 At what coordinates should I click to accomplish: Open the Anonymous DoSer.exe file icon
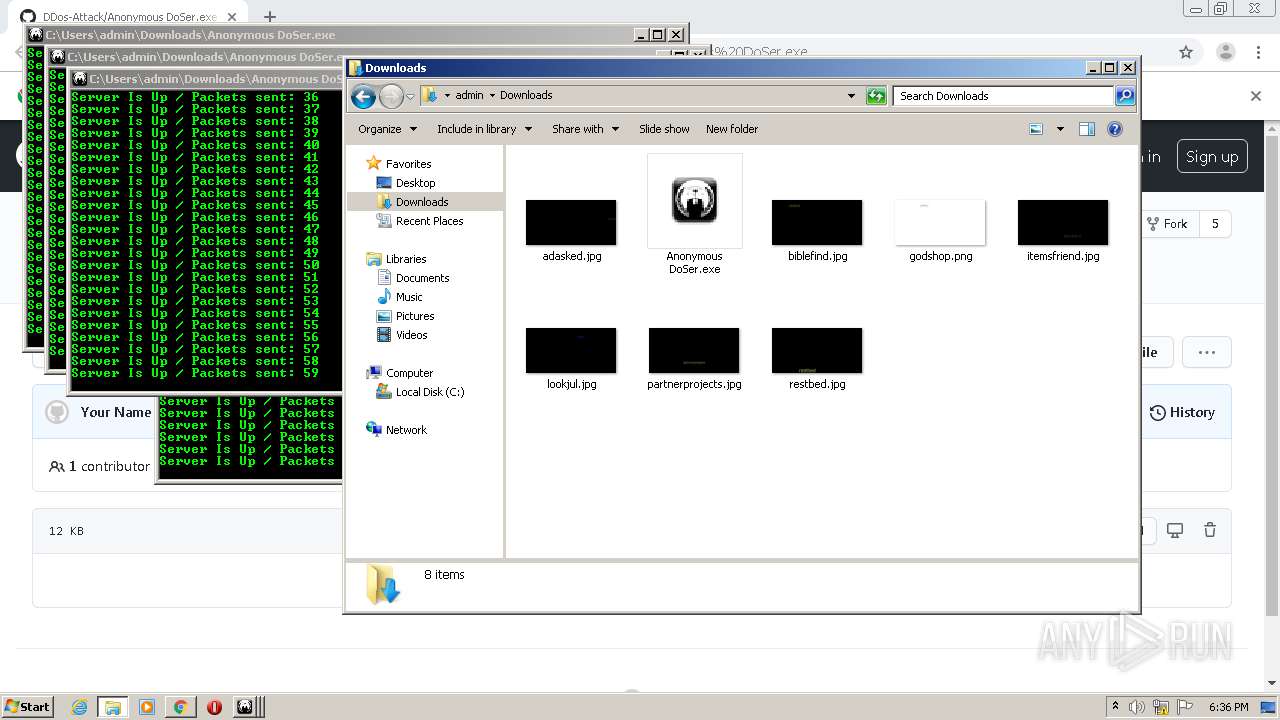(694, 201)
